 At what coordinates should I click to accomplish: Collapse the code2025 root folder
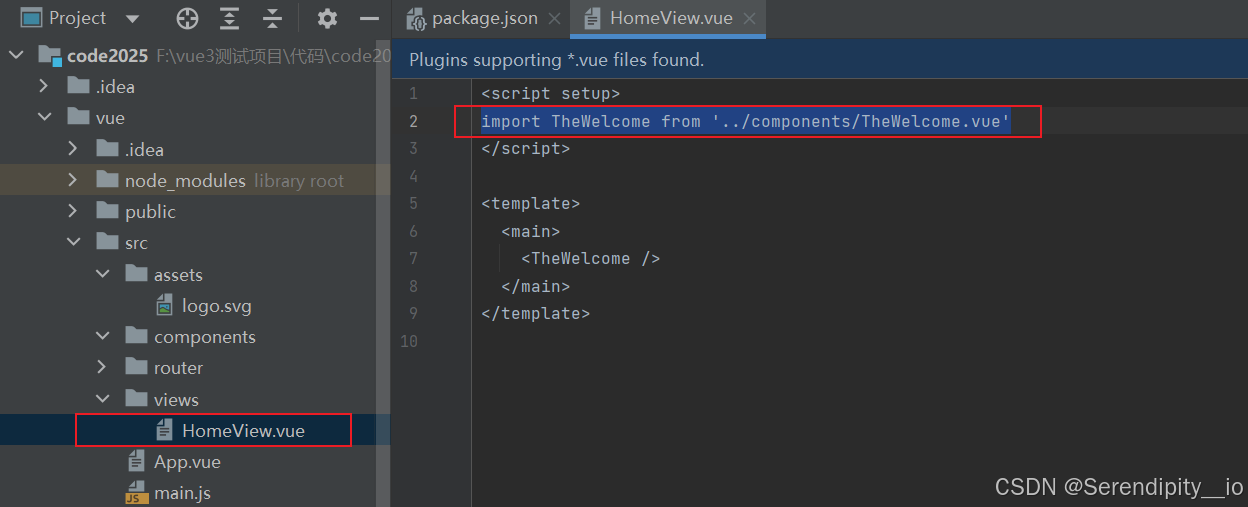click(15, 55)
